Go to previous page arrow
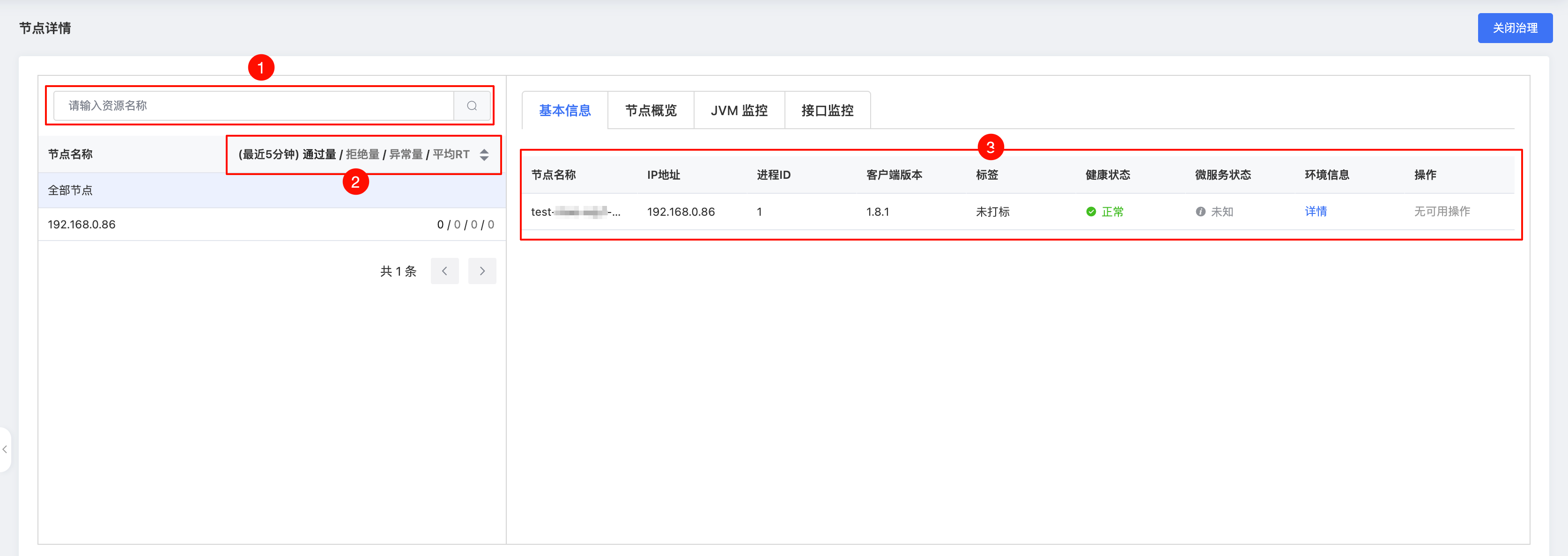The image size is (1568, 556). [444, 271]
